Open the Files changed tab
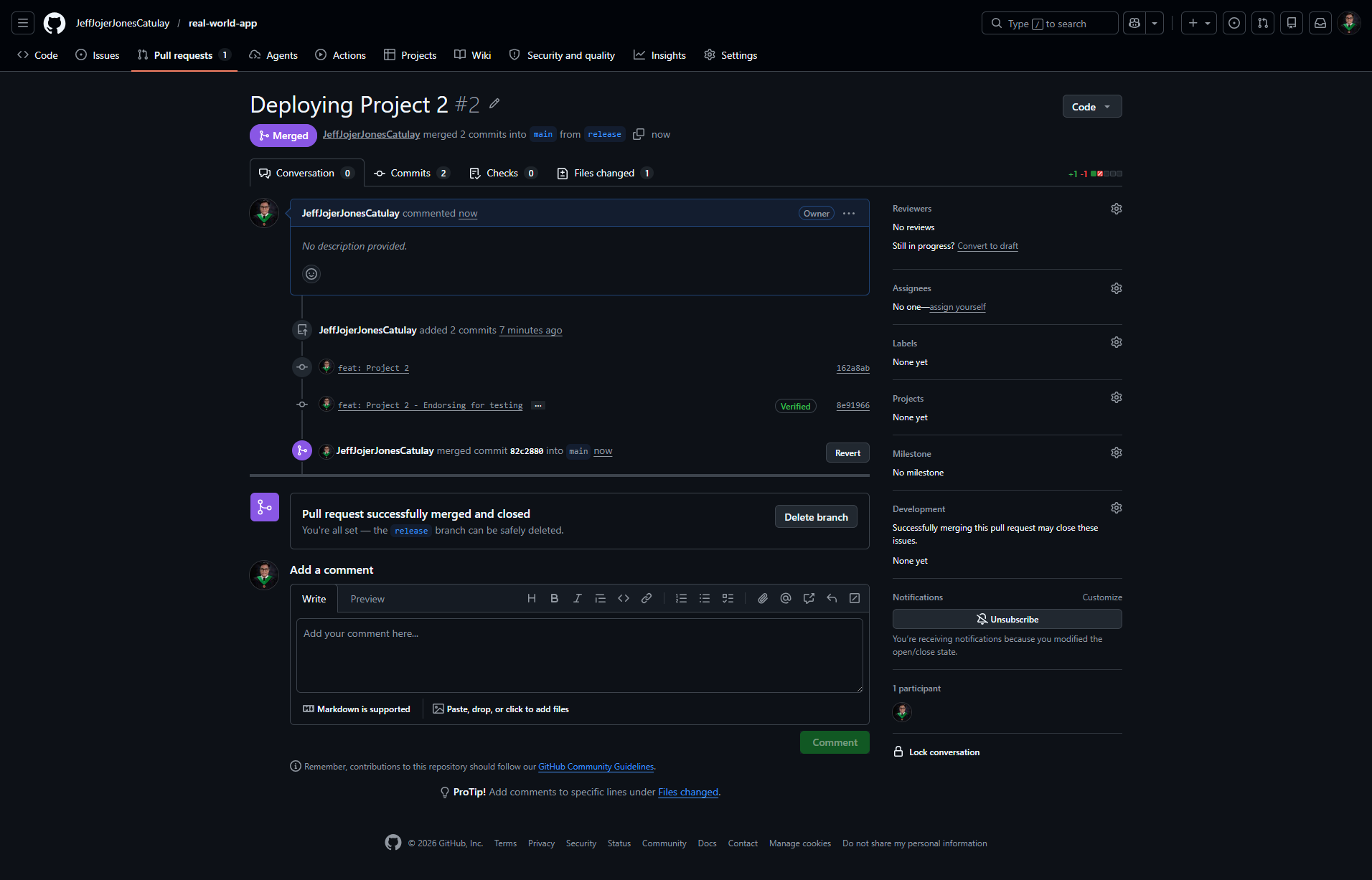Viewport: 1372px width, 880px height. 604,173
